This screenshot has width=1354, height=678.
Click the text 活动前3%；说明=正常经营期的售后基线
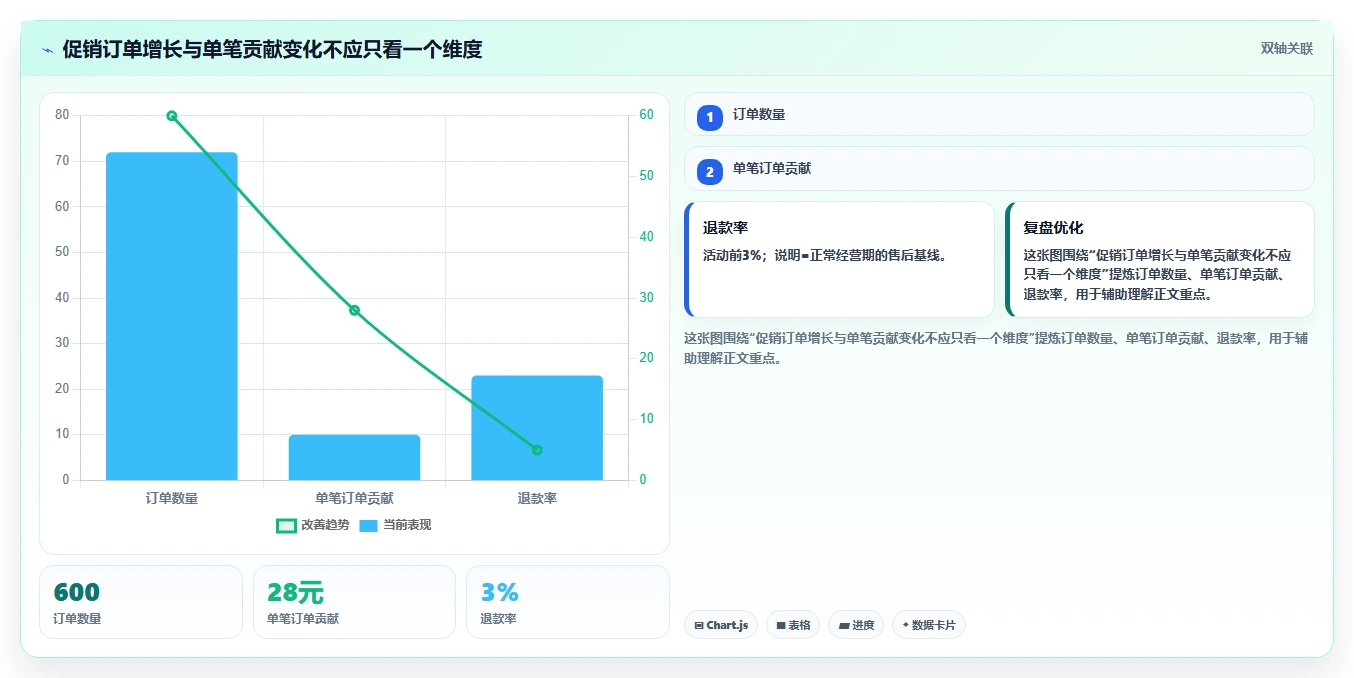[825, 255]
